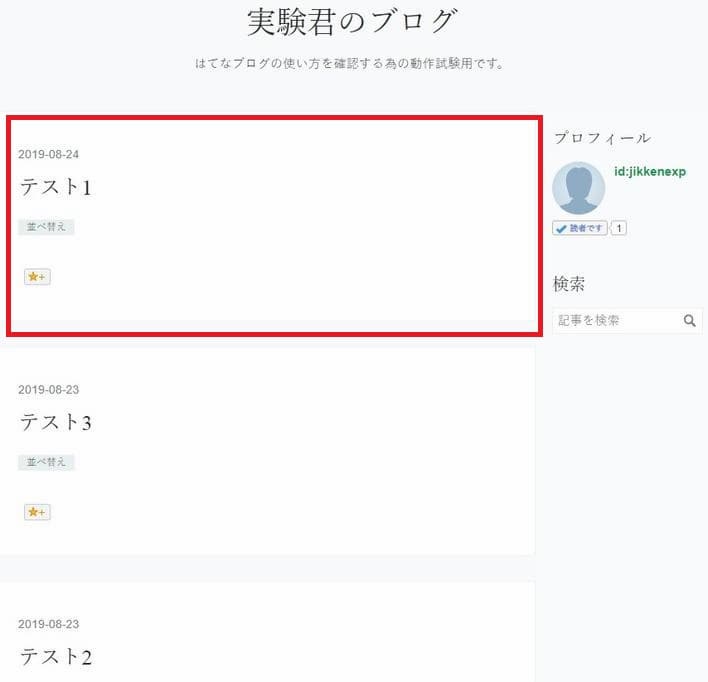The image size is (708, 682).
Task: Open the subscriber count badge showing 1
Action: tap(619, 228)
